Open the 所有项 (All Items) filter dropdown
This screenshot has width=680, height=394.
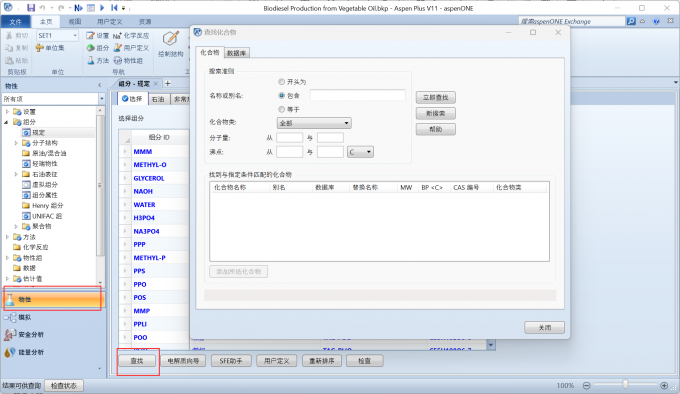(101, 99)
